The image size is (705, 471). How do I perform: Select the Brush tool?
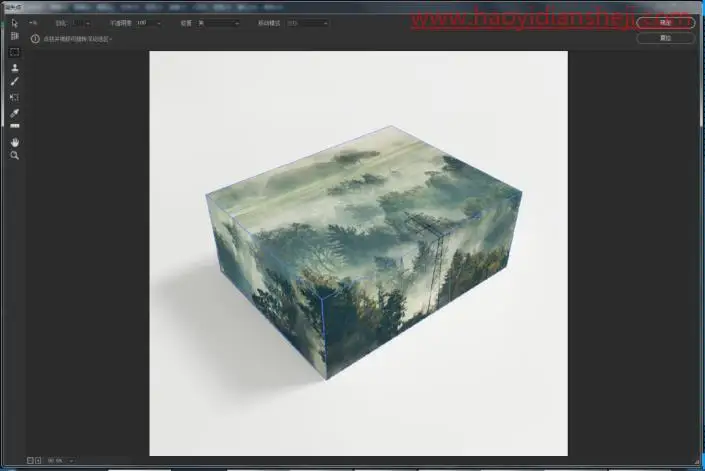(14, 81)
